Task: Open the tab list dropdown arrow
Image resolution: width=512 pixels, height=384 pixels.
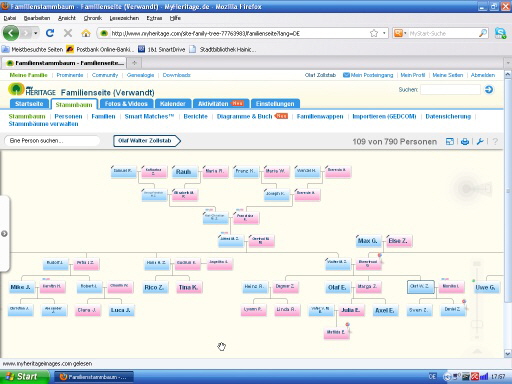Action: 508,63
